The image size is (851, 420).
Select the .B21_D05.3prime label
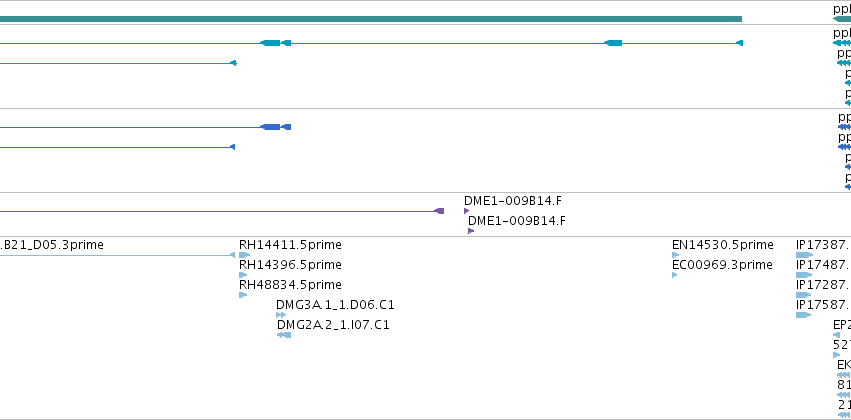[52, 245]
